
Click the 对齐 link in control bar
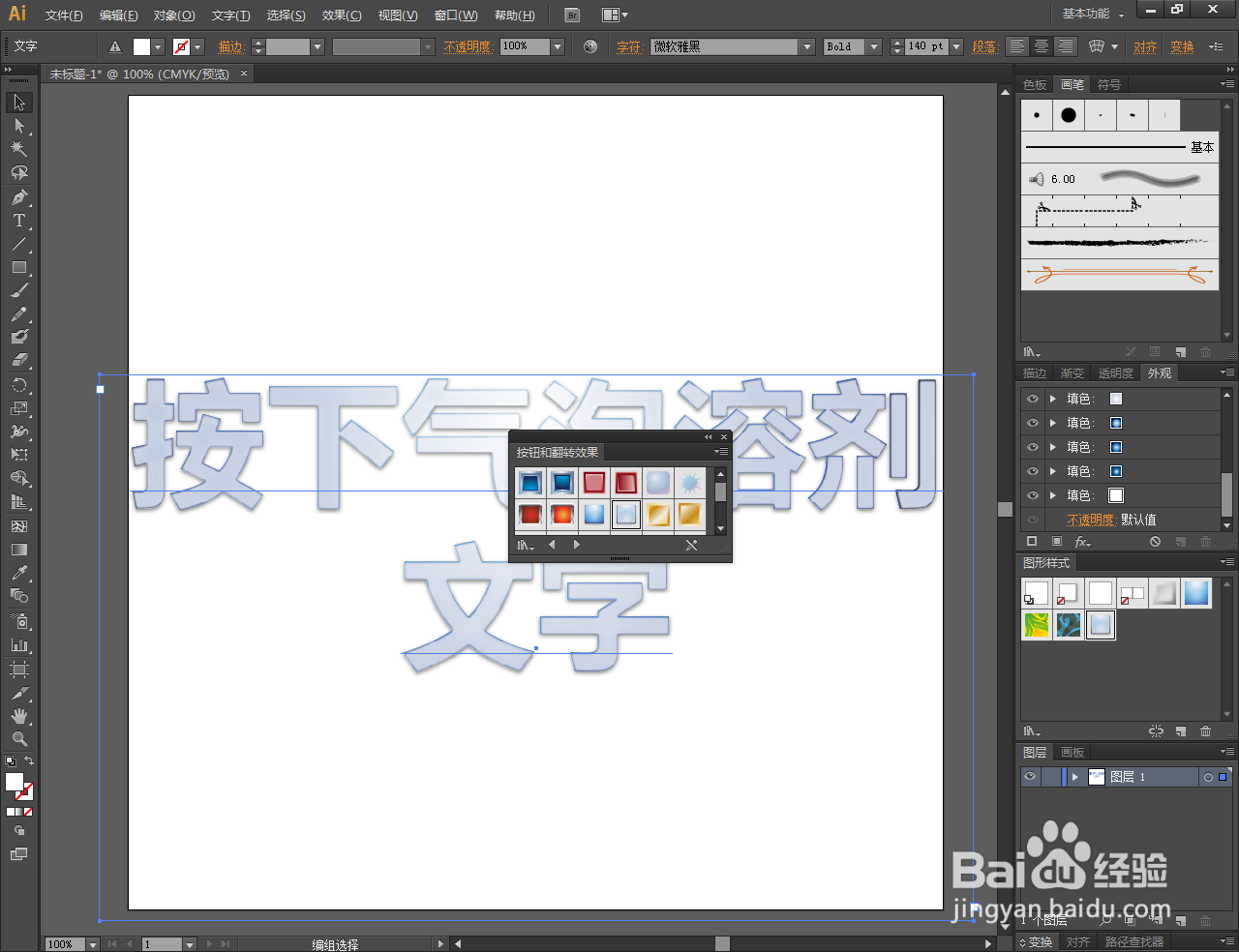point(1145,46)
